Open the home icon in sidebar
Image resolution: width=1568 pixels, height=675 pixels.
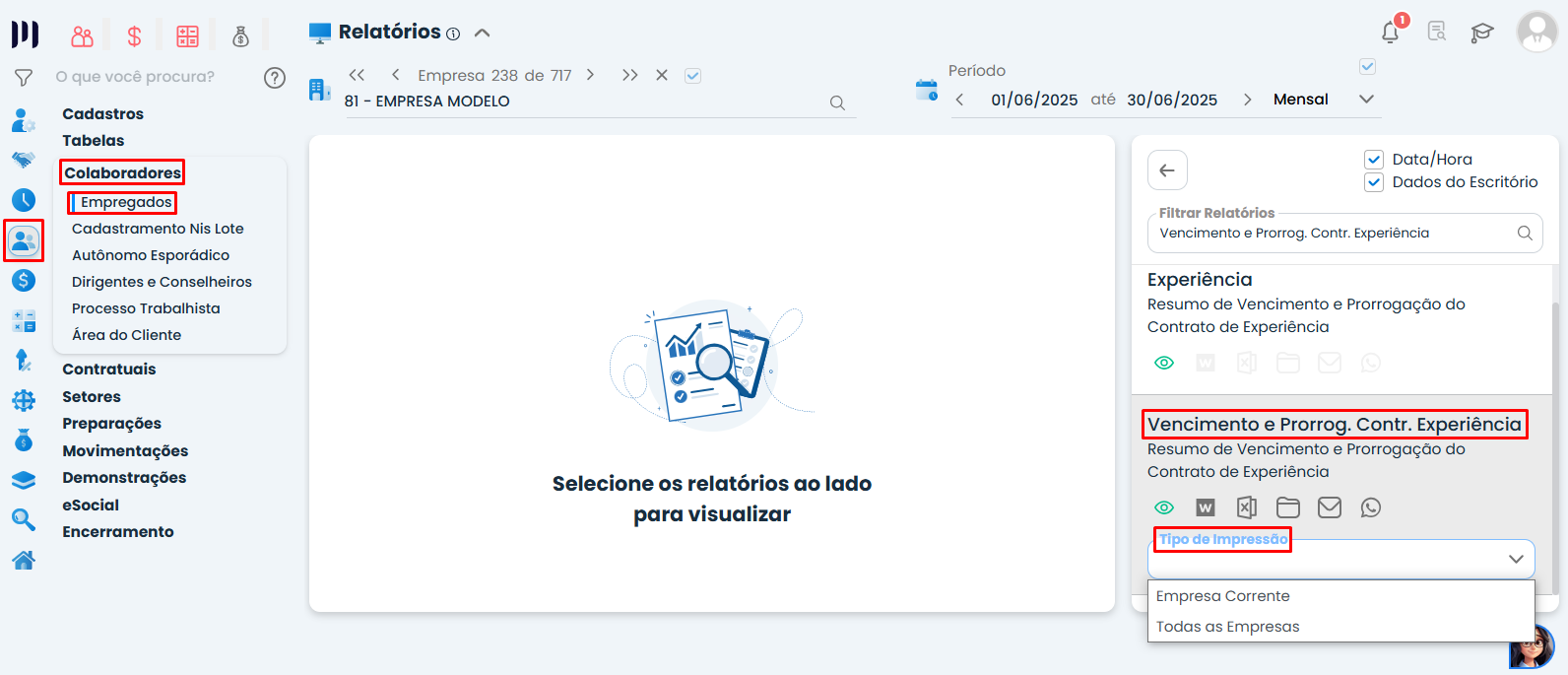pyautogui.click(x=24, y=561)
